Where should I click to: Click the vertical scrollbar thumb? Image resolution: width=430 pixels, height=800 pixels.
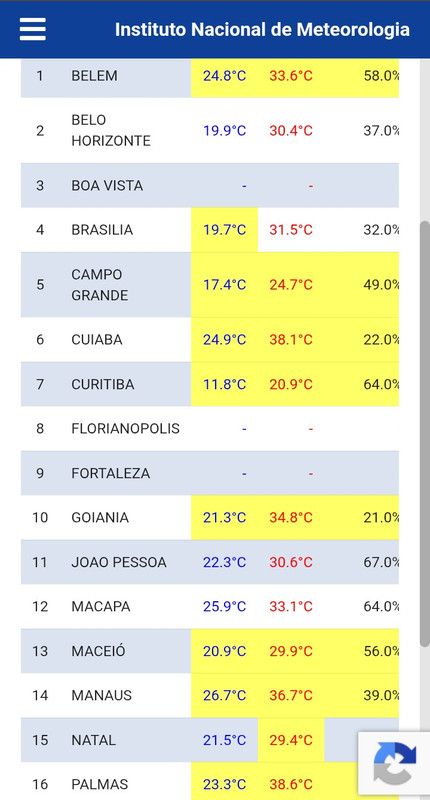[x=424, y=434]
